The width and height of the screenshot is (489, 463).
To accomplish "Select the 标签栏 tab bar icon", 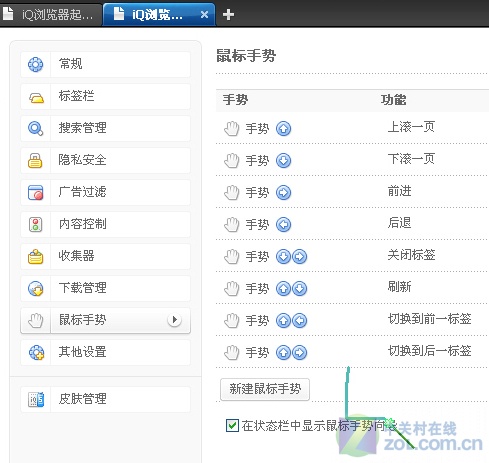I will point(36,97).
